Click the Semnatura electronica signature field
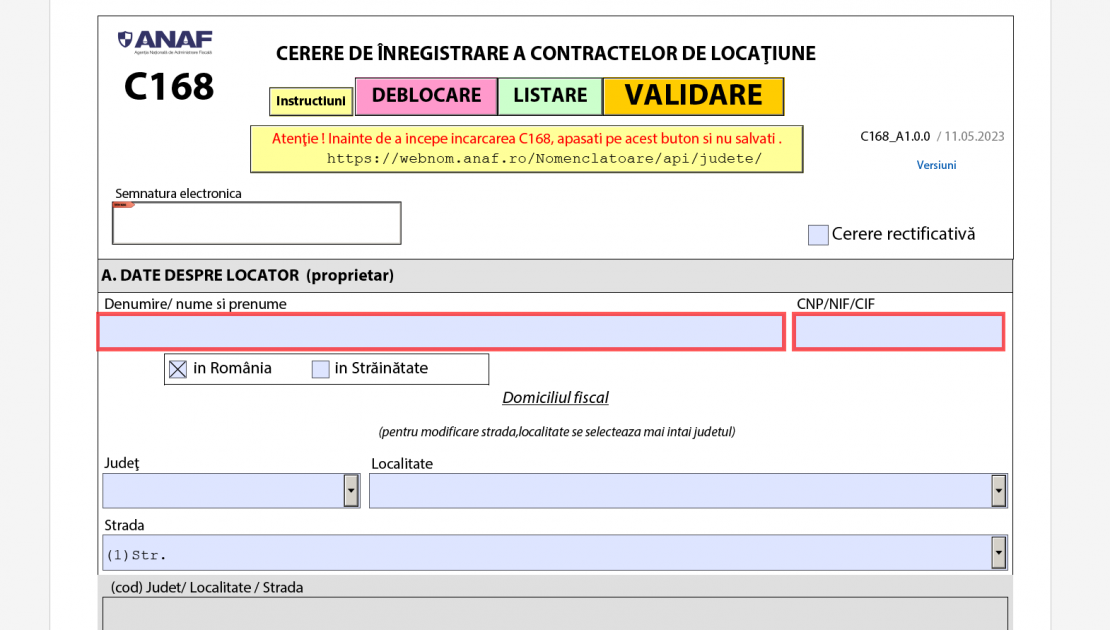This screenshot has height=630, width=1110. 257,223
